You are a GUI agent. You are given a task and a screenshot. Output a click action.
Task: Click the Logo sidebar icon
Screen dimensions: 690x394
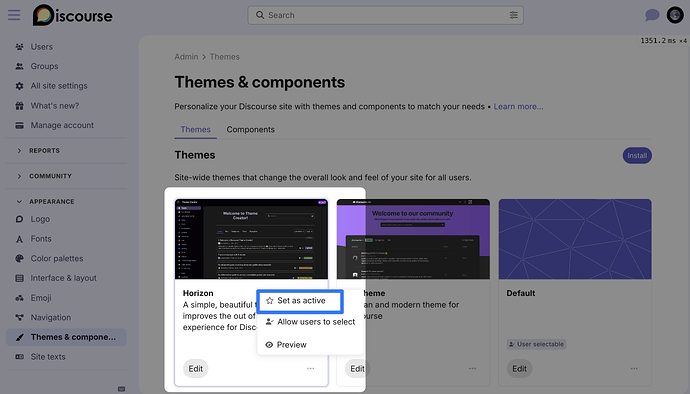click(x=19, y=219)
